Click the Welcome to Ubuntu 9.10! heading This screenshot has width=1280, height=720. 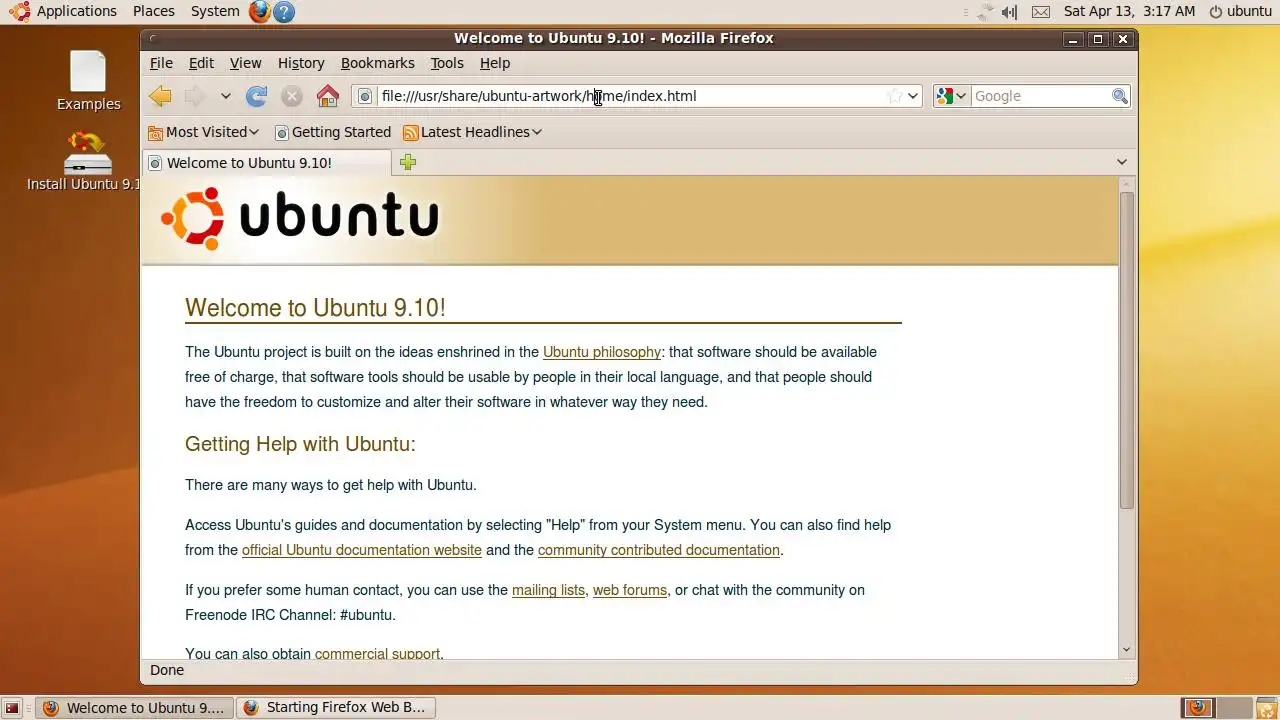point(315,308)
